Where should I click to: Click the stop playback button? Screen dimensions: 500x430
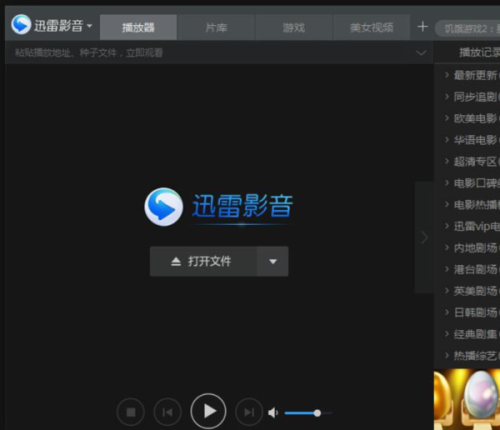pyautogui.click(x=131, y=412)
